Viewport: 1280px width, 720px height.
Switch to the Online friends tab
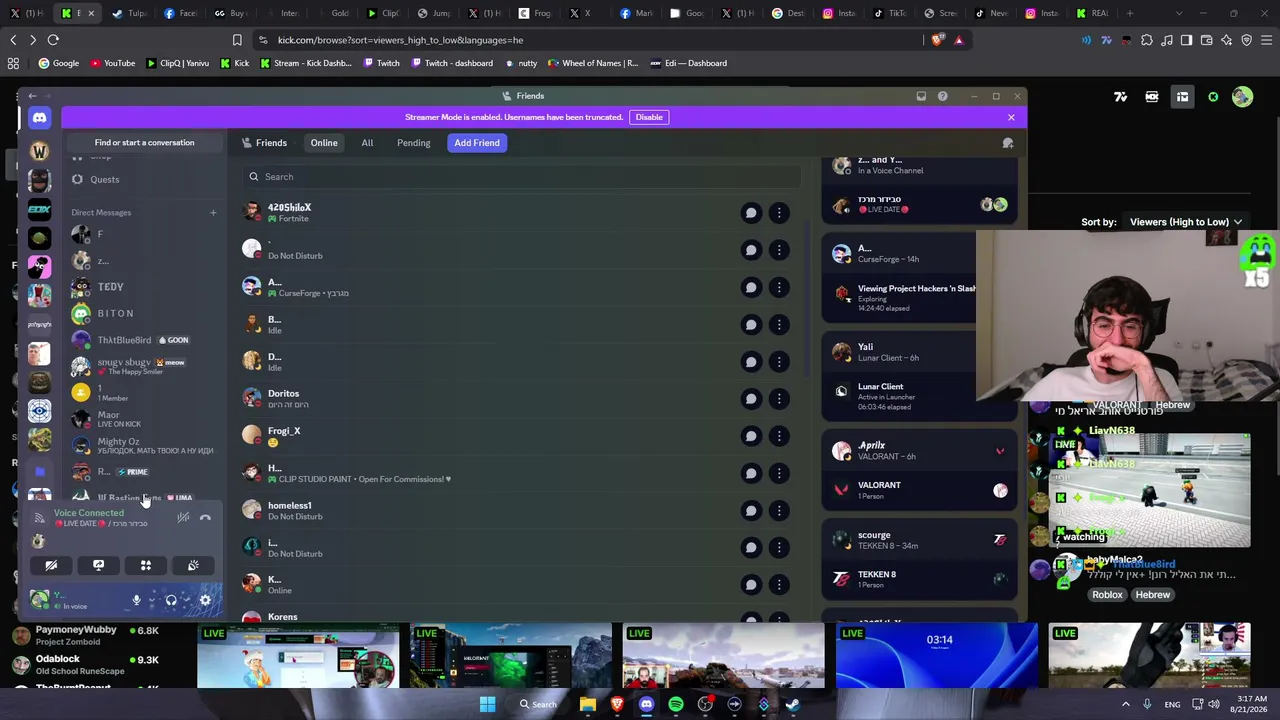(x=324, y=143)
